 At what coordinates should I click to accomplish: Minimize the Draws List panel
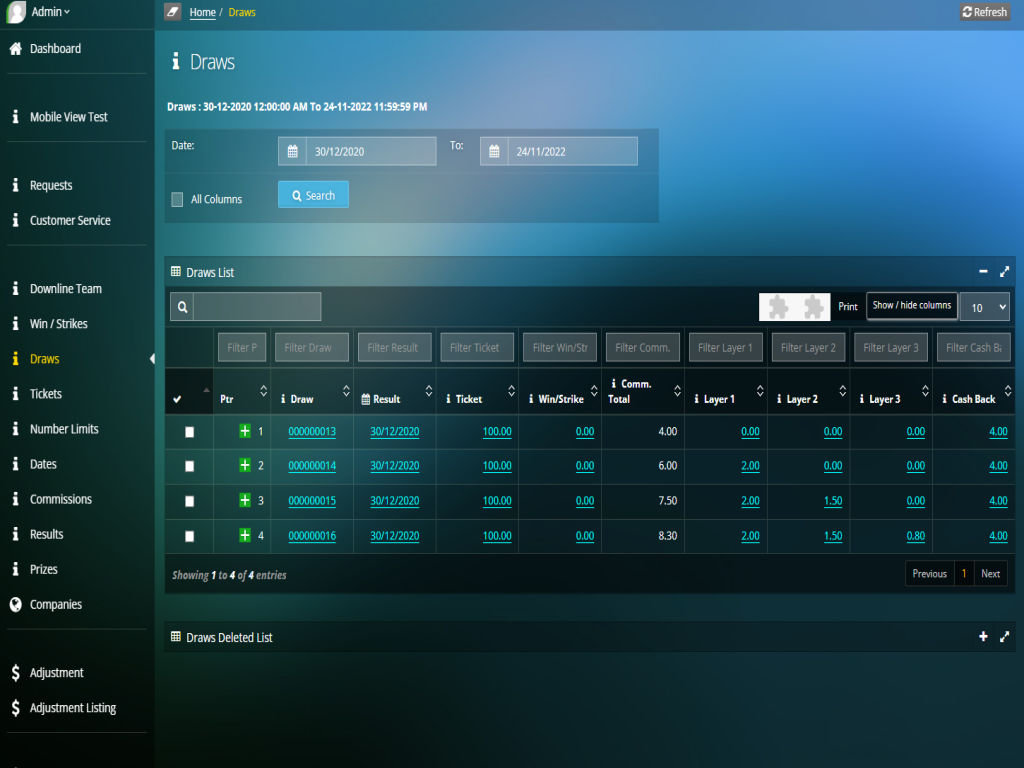click(x=983, y=272)
